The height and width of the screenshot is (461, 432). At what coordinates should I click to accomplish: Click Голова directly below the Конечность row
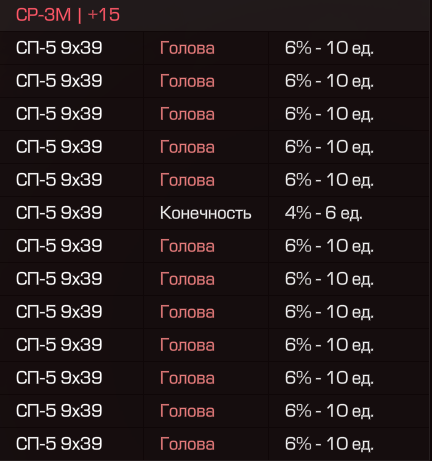pyautogui.click(x=187, y=246)
